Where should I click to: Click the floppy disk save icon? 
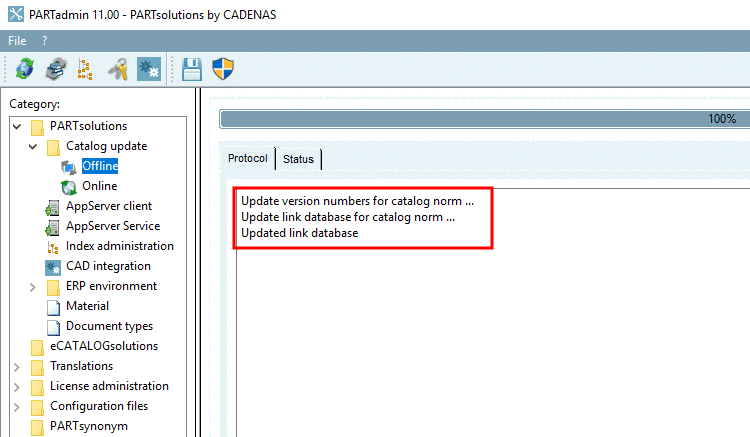[x=192, y=69]
